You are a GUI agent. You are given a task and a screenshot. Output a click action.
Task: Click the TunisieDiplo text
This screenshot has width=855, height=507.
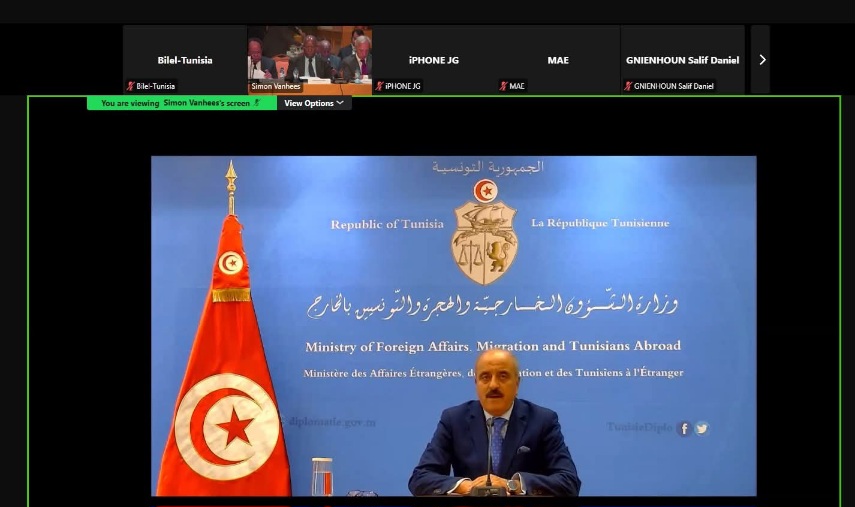pyautogui.click(x=639, y=427)
